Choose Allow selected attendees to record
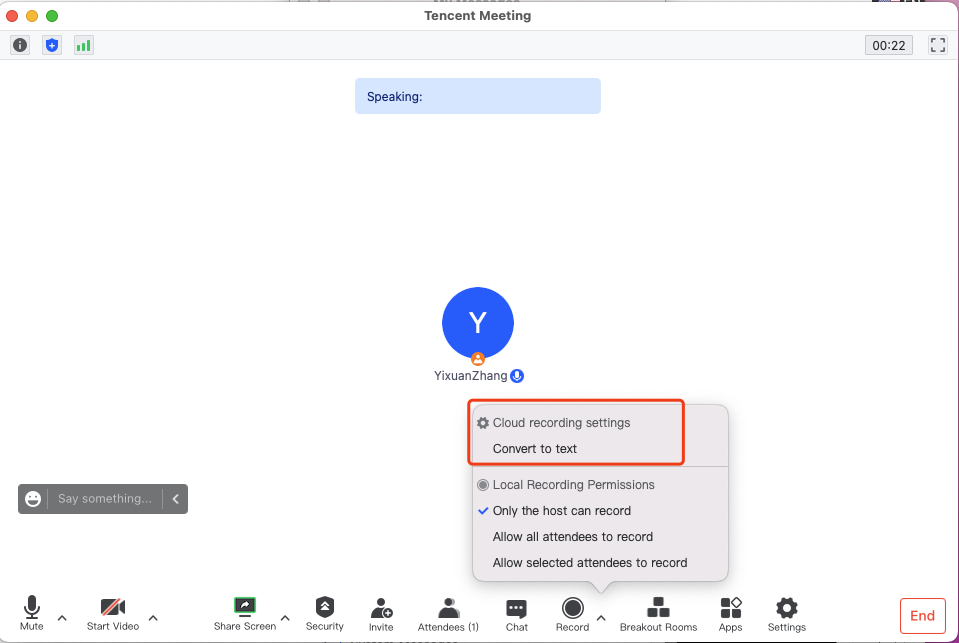Viewport: 959px width, 643px height. pos(590,563)
